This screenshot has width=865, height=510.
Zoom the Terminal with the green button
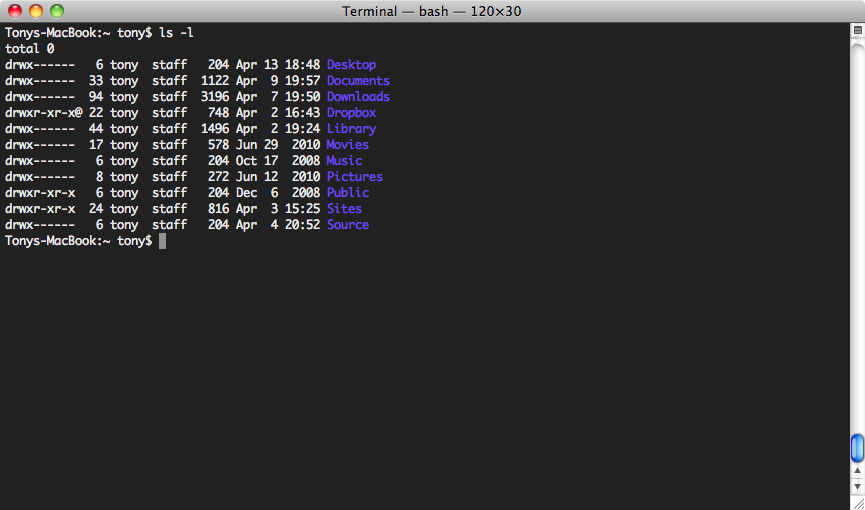tap(57, 10)
